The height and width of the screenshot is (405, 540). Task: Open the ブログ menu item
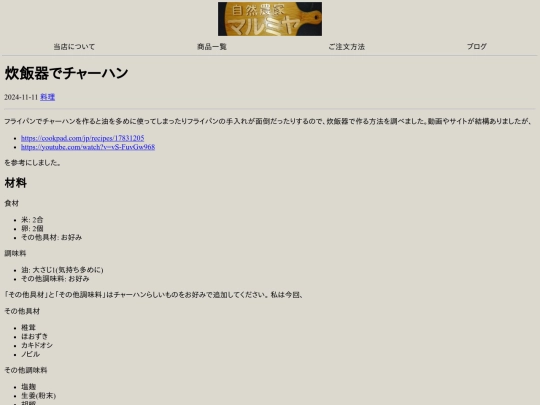pyautogui.click(x=477, y=46)
